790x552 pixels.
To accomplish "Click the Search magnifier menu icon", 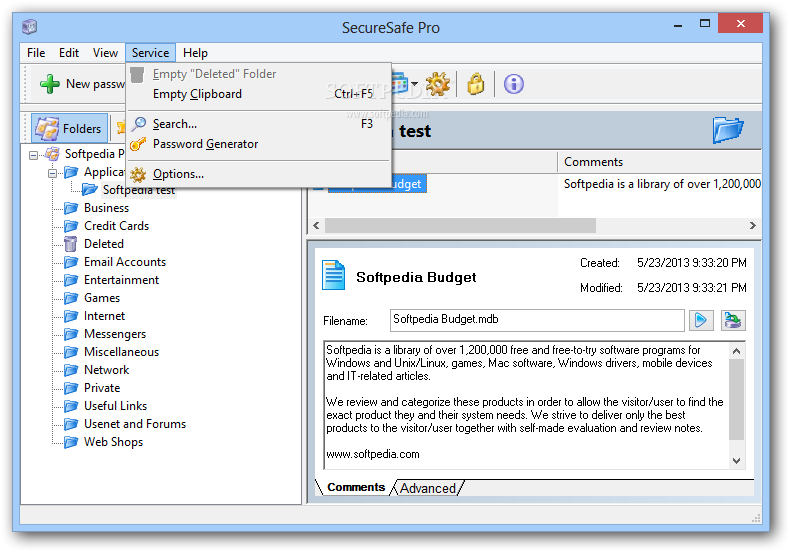I will pos(138,124).
